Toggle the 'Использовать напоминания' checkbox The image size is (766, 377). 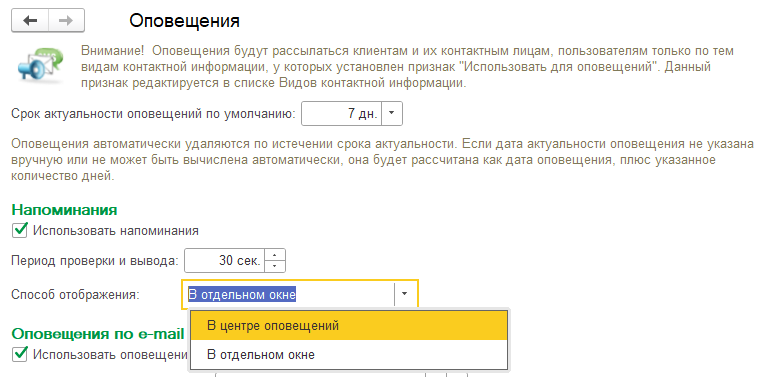tap(20, 230)
